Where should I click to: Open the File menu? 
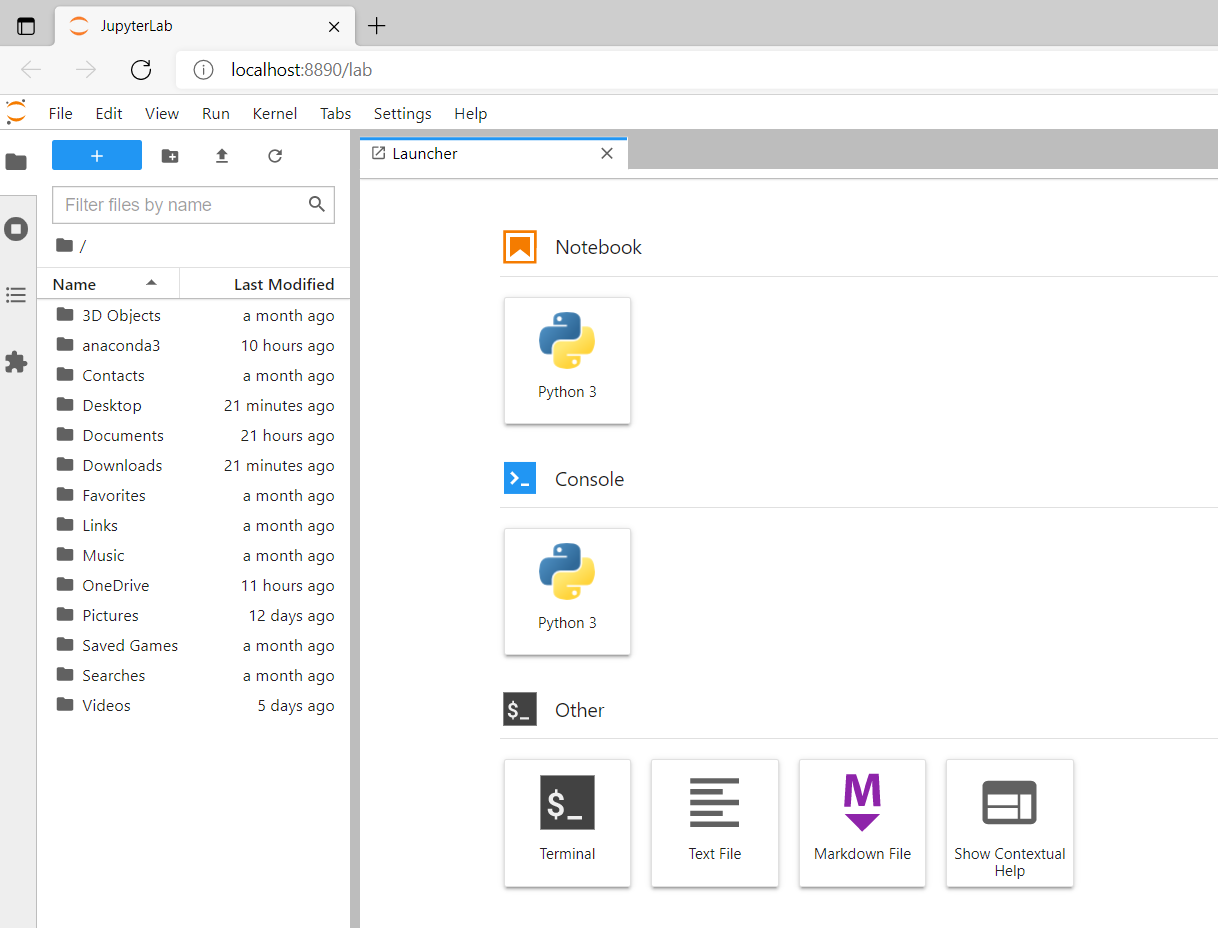point(60,114)
